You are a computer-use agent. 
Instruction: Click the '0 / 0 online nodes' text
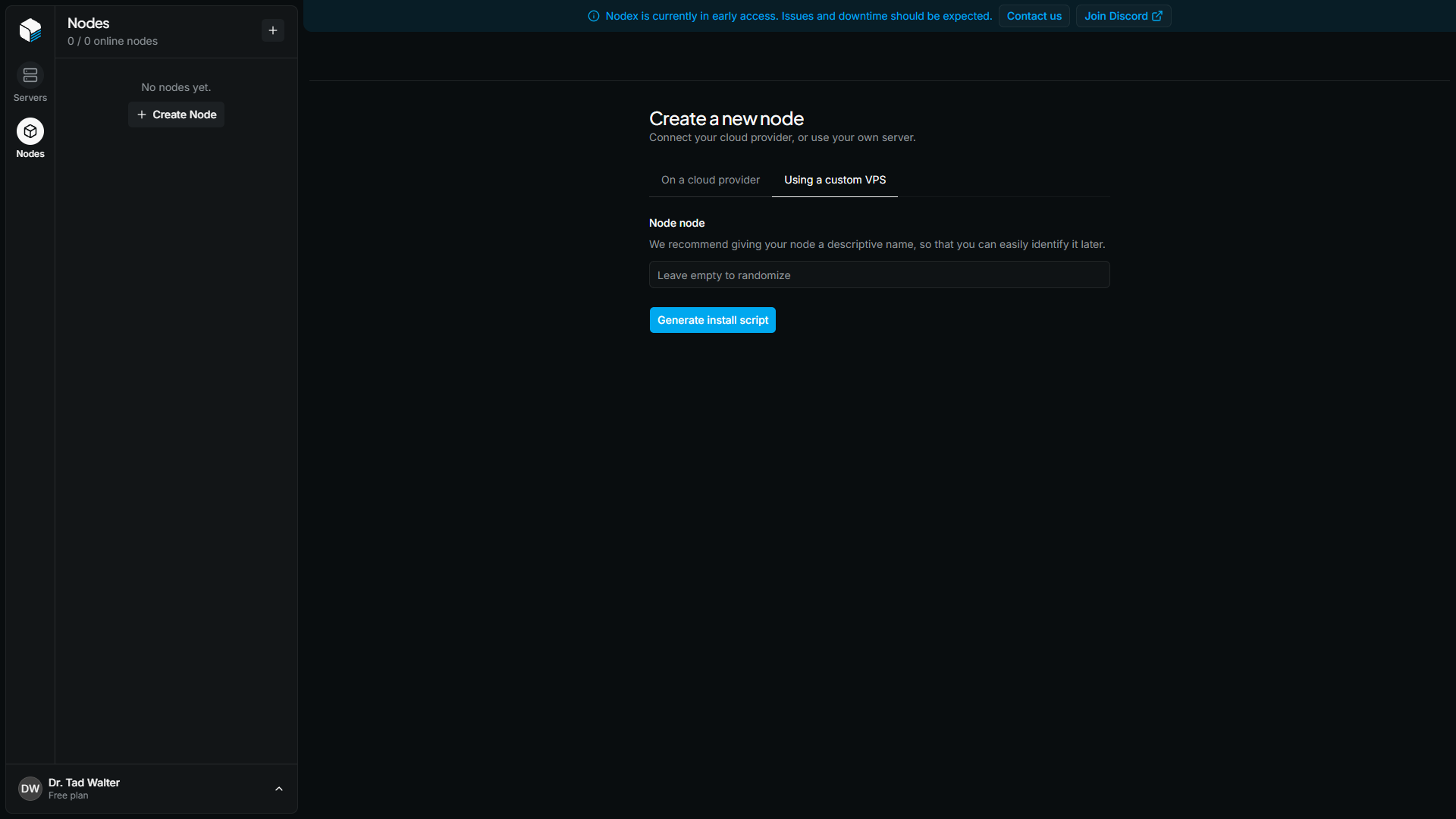click(112, 41)
